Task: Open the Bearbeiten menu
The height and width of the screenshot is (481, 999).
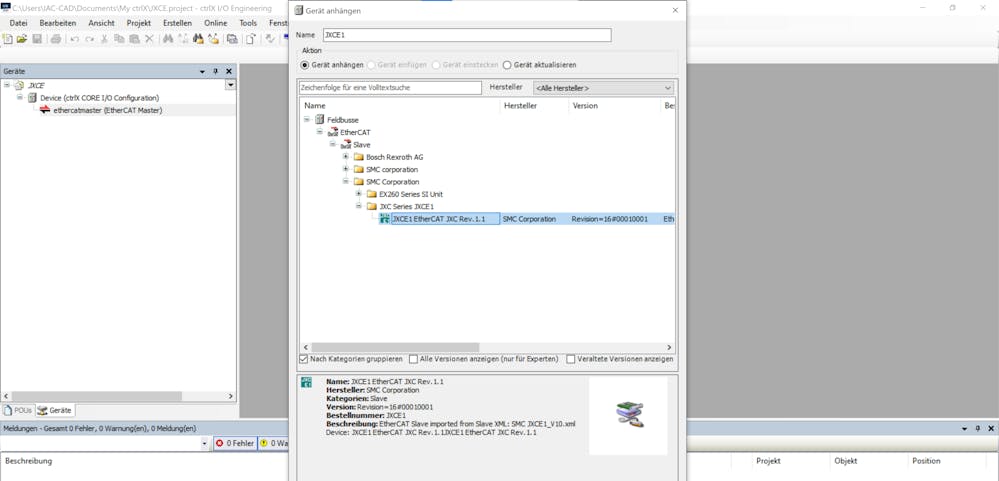Action: pos(57,23)
